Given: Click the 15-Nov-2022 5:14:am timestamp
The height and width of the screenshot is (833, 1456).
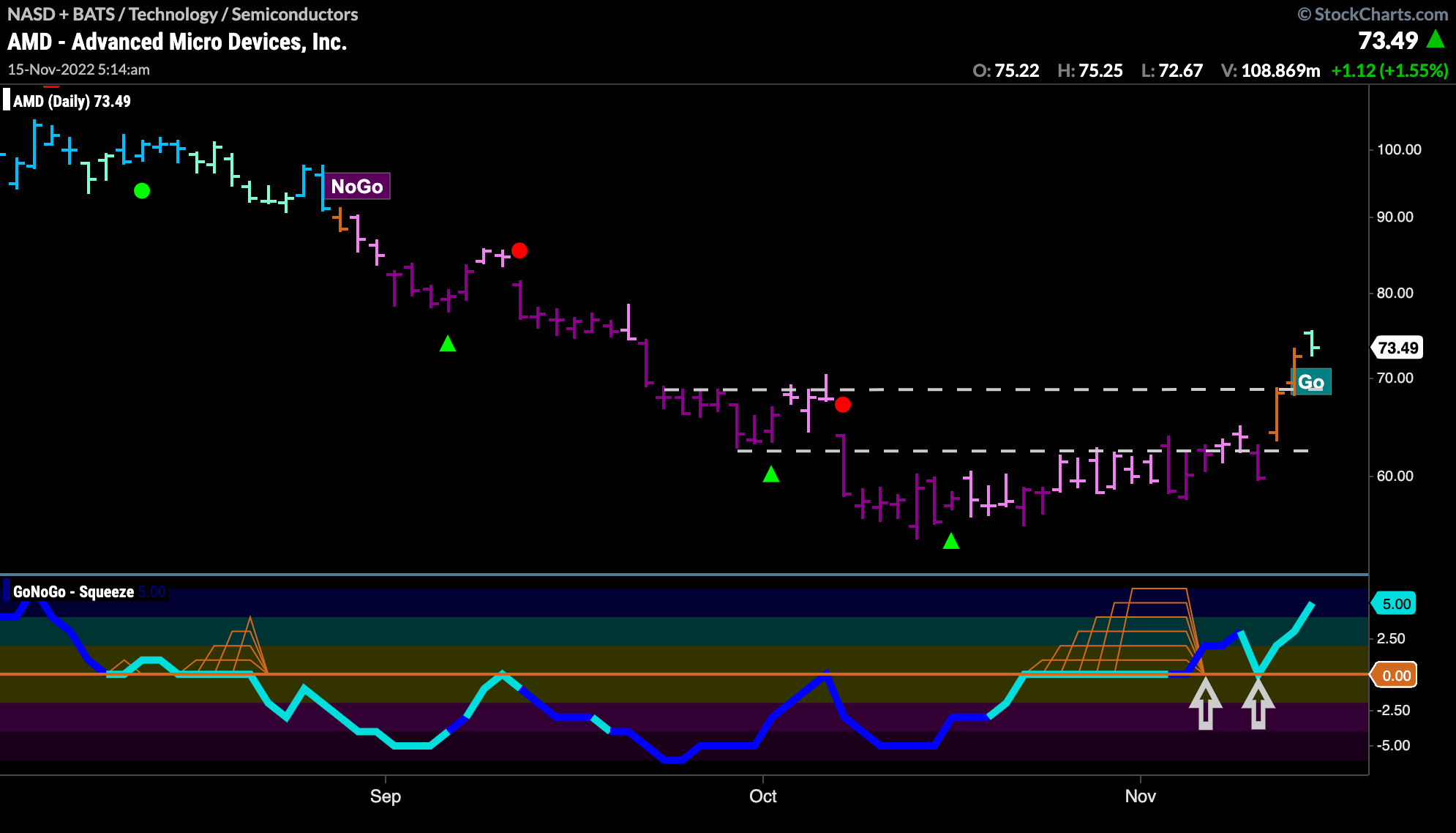Looking at the screenshot, I should [79, 70].
